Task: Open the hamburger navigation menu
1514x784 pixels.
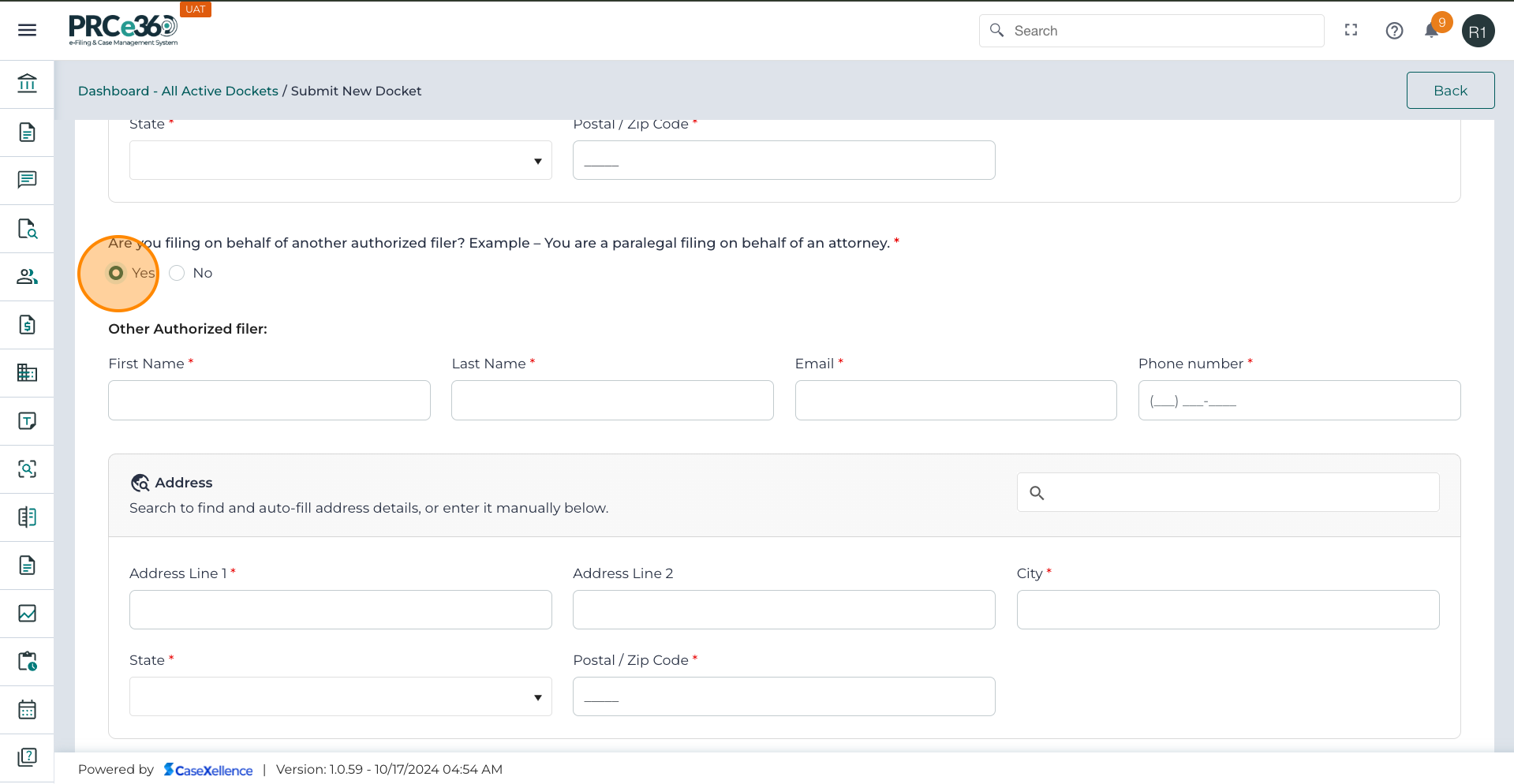Action: [x=27, y=30]
